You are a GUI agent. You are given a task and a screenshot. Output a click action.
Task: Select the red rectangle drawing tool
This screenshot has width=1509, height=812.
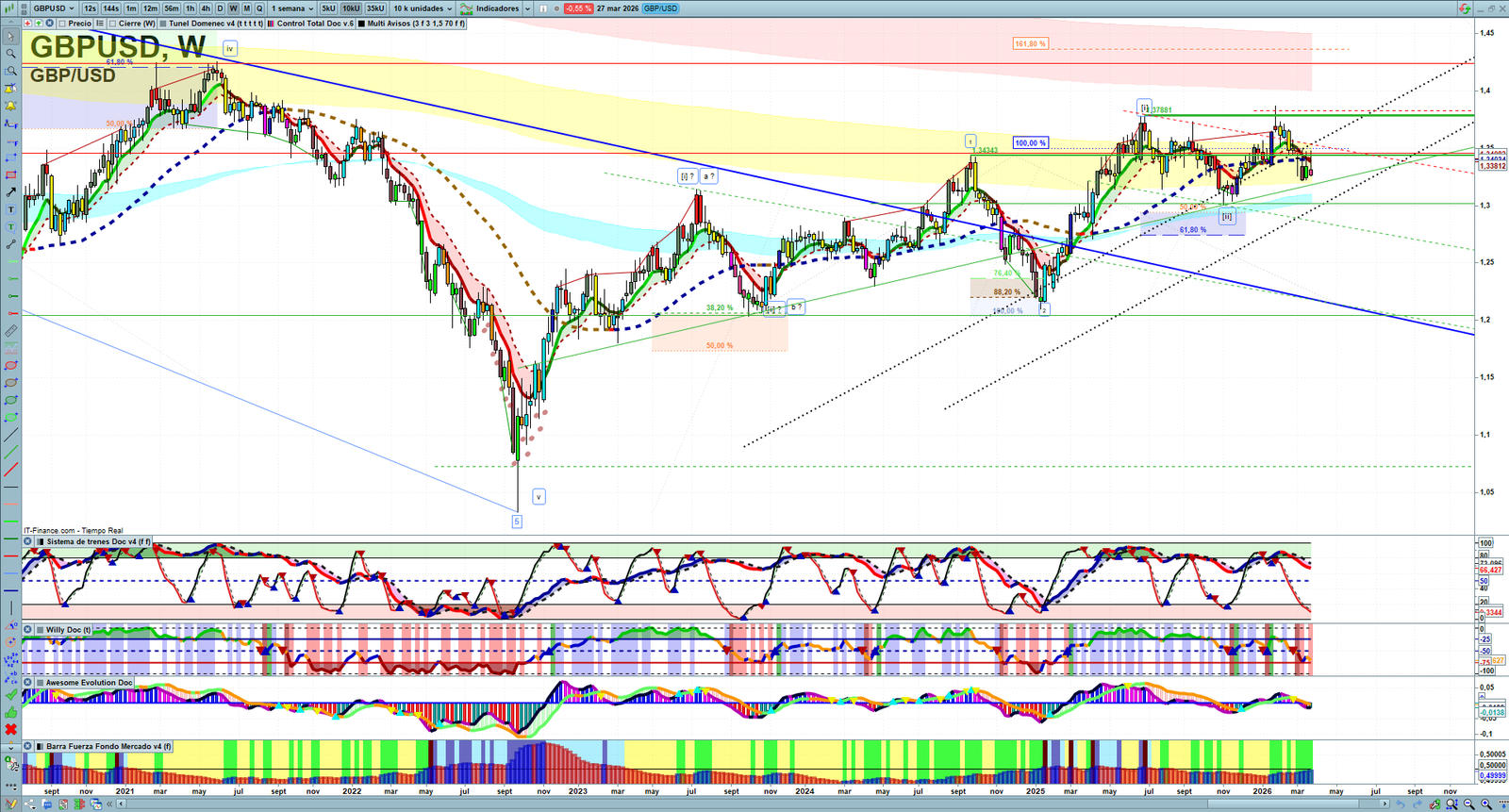pos(10,174)
